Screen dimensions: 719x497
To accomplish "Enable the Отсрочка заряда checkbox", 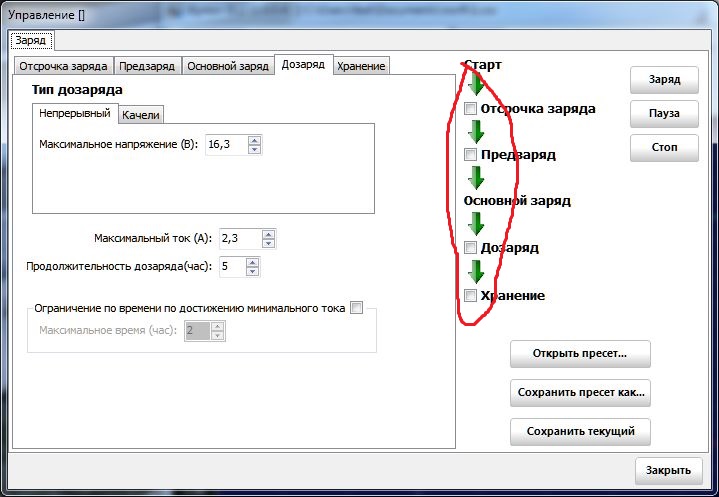I will coord(471,108).
